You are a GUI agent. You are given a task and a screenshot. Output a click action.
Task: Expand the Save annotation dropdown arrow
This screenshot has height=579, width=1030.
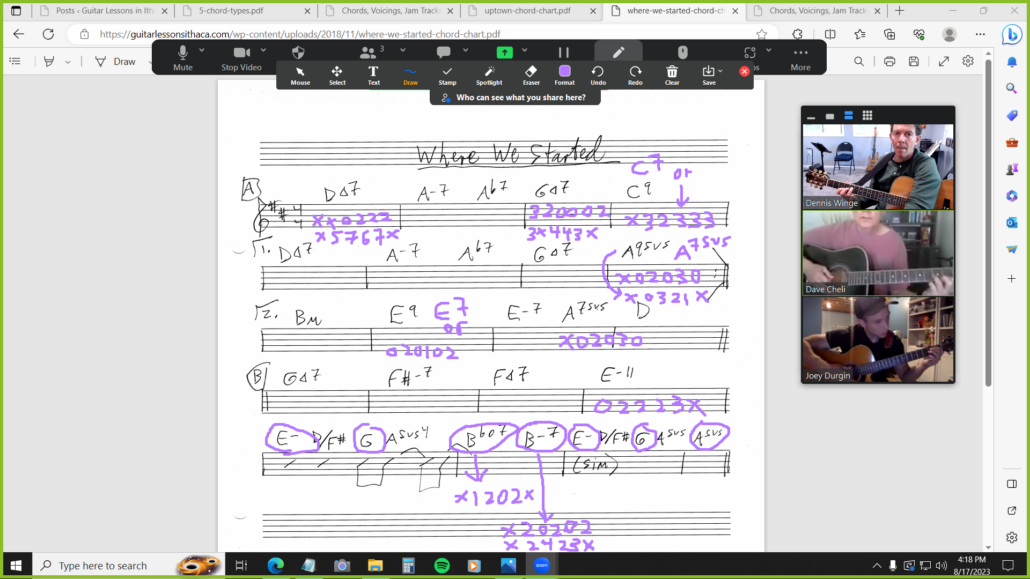tap(720, 70)
